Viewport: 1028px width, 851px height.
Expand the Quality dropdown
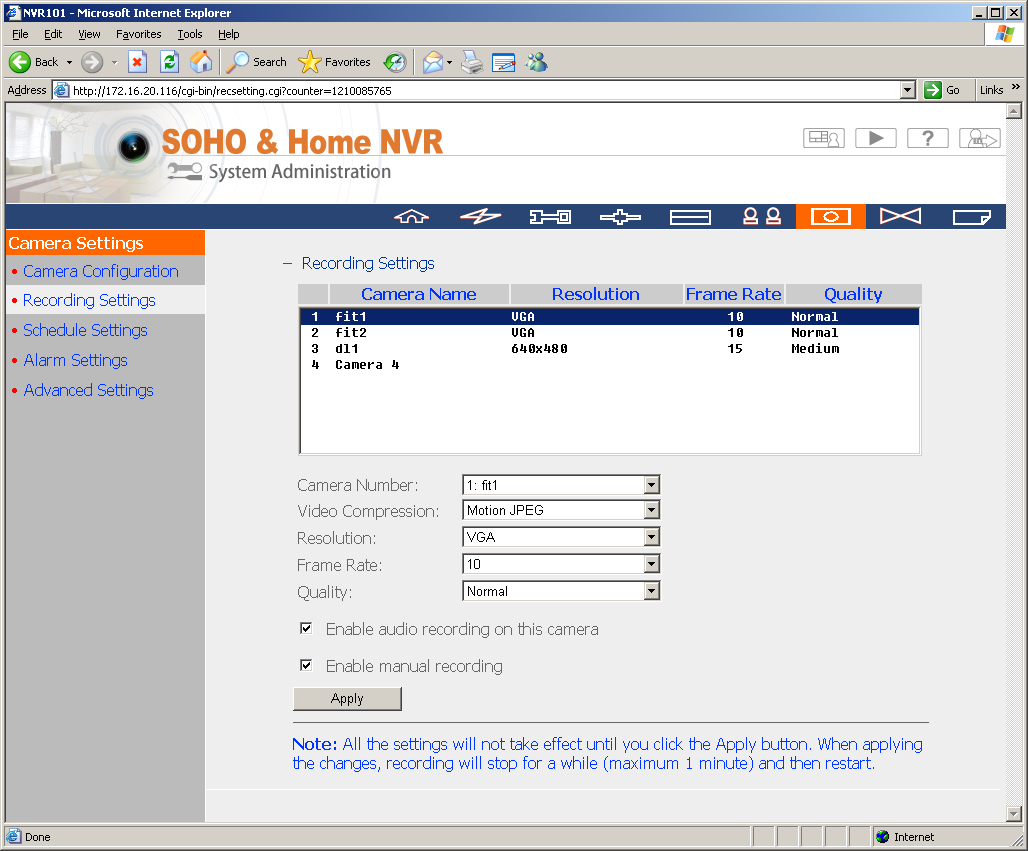tap(651, 591)
